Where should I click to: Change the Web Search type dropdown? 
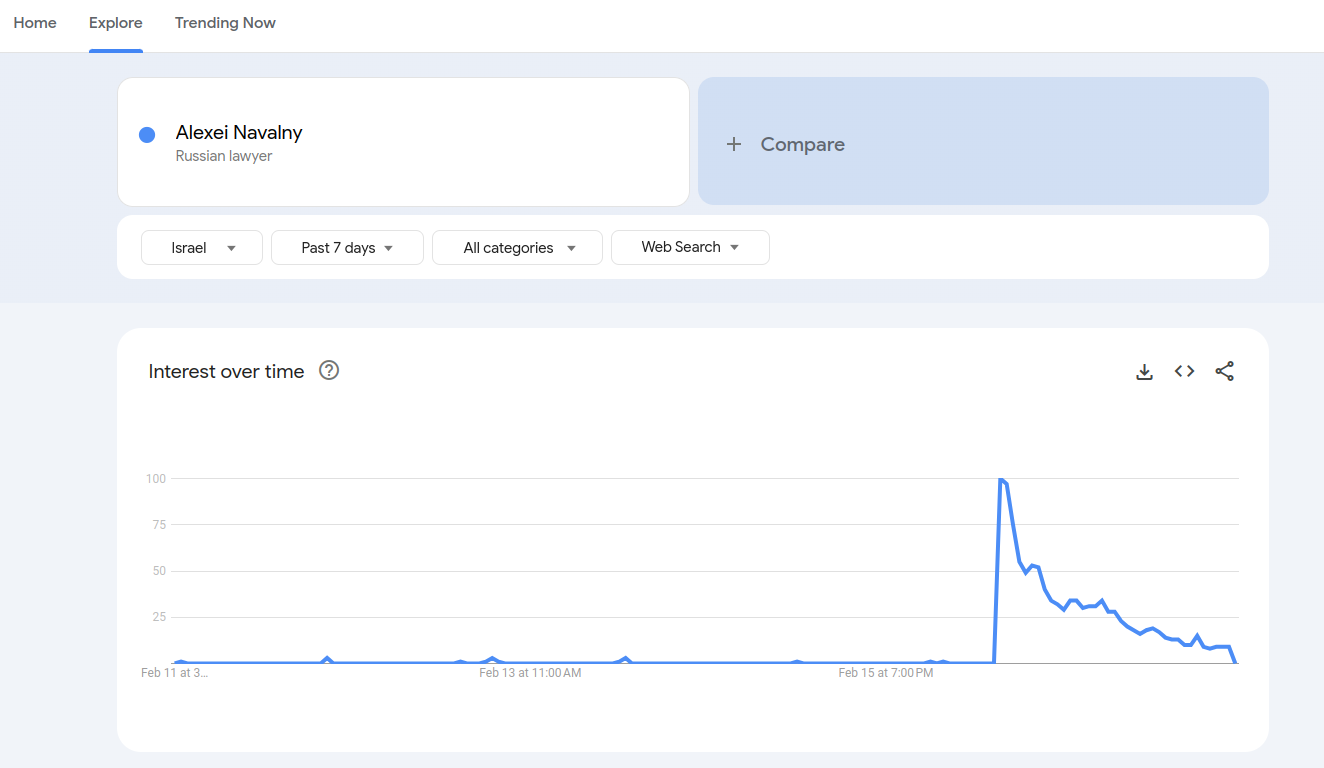coord(690,247)
